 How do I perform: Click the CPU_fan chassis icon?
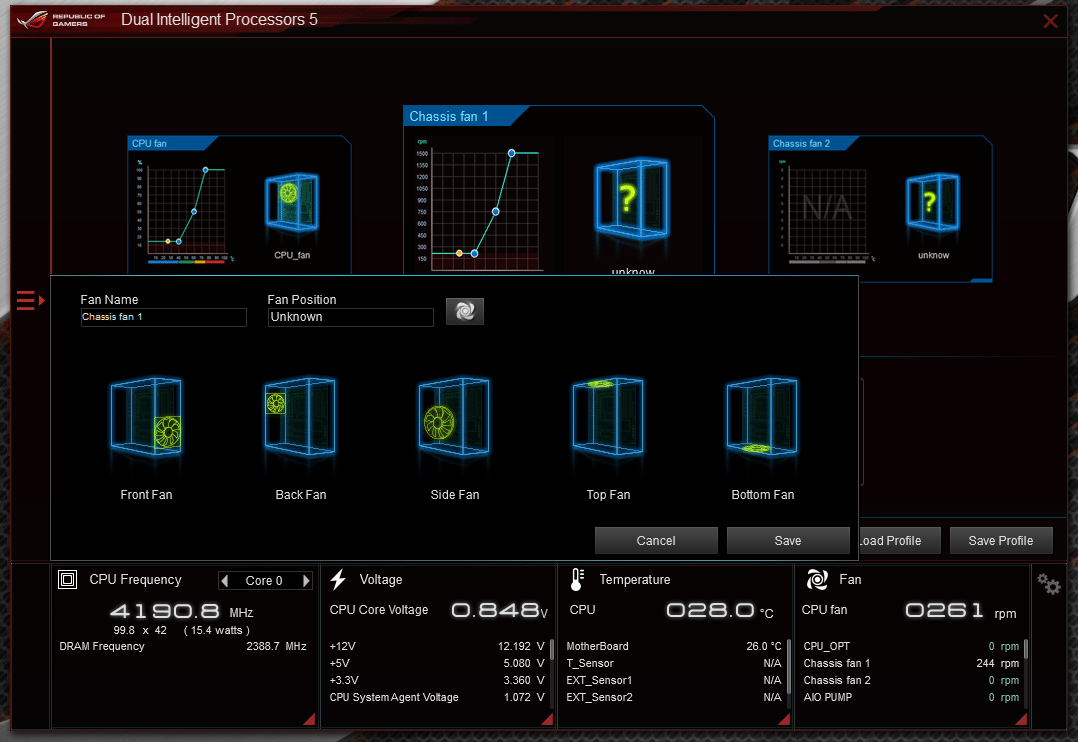[x=292, y=201]
